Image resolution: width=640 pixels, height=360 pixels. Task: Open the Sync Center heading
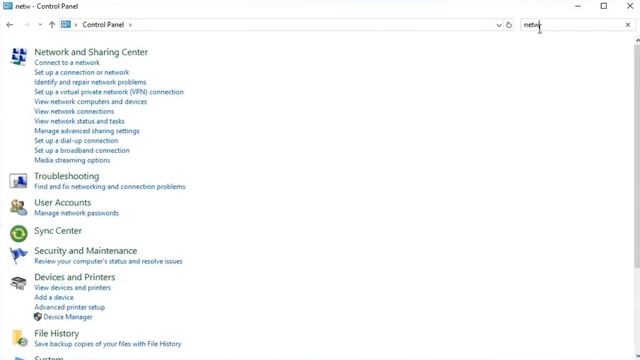pyautogui.click(x=58, y=231)
